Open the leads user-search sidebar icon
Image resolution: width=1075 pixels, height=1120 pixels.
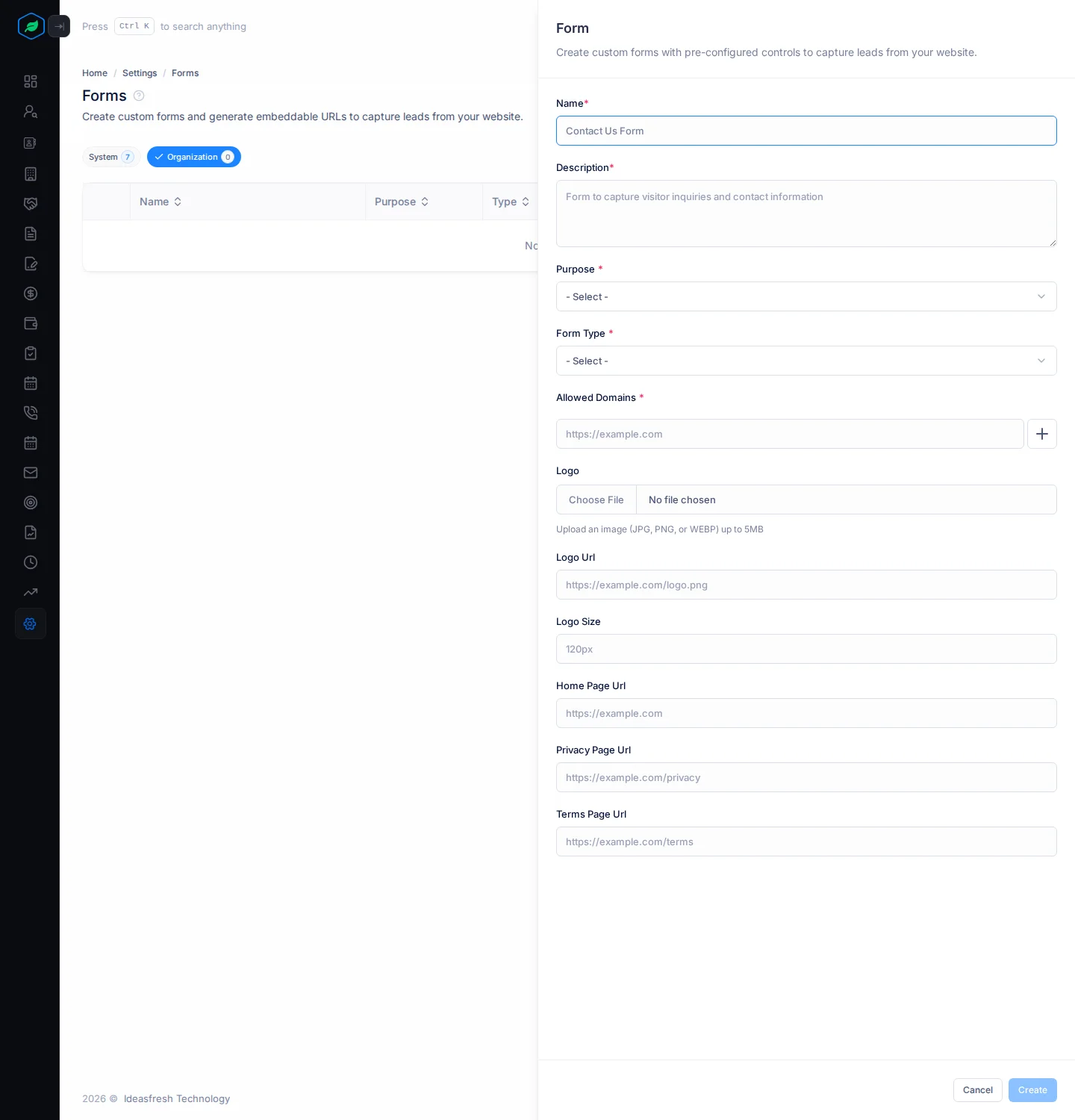[x=31, y=111]
